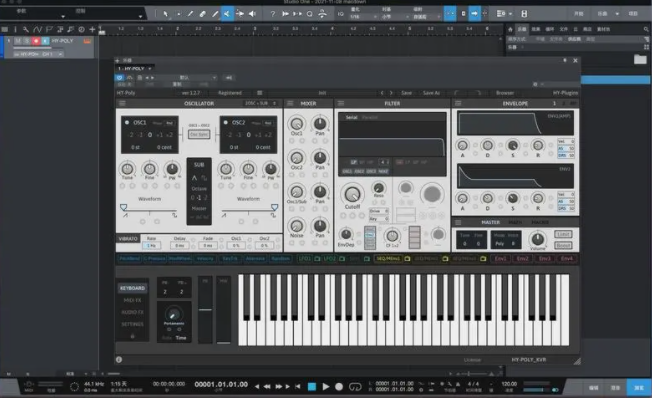Click the folder icon in browser panel
Viewport: 652px width, 398px height.
(x=640, y=59)
